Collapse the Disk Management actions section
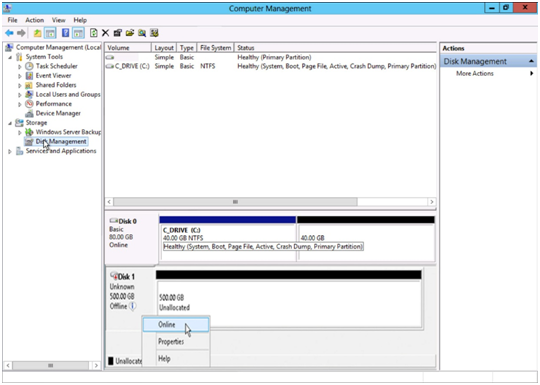 [x=531, y=61]
